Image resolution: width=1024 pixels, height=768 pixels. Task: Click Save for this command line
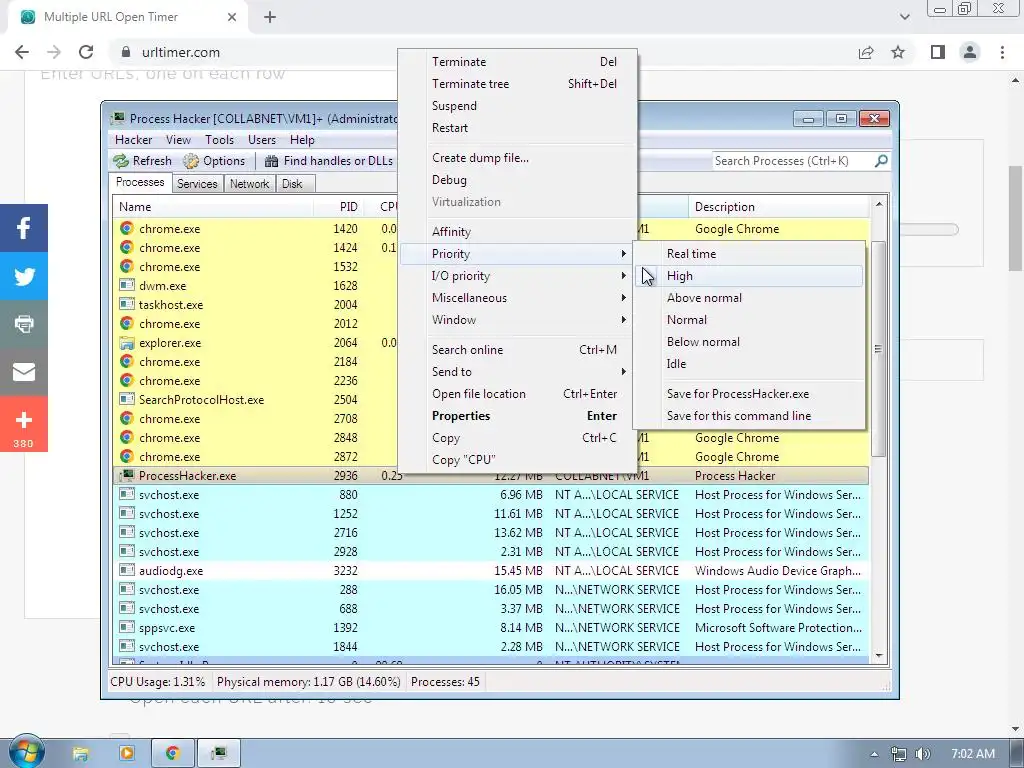point(749,416)
